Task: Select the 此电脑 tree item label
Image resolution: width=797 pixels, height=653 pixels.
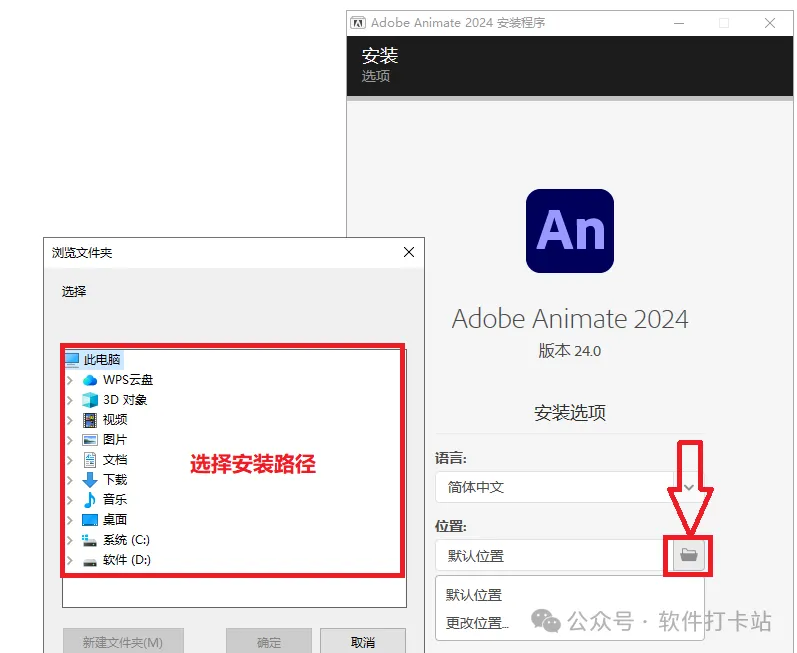Action: click(102, 360)
